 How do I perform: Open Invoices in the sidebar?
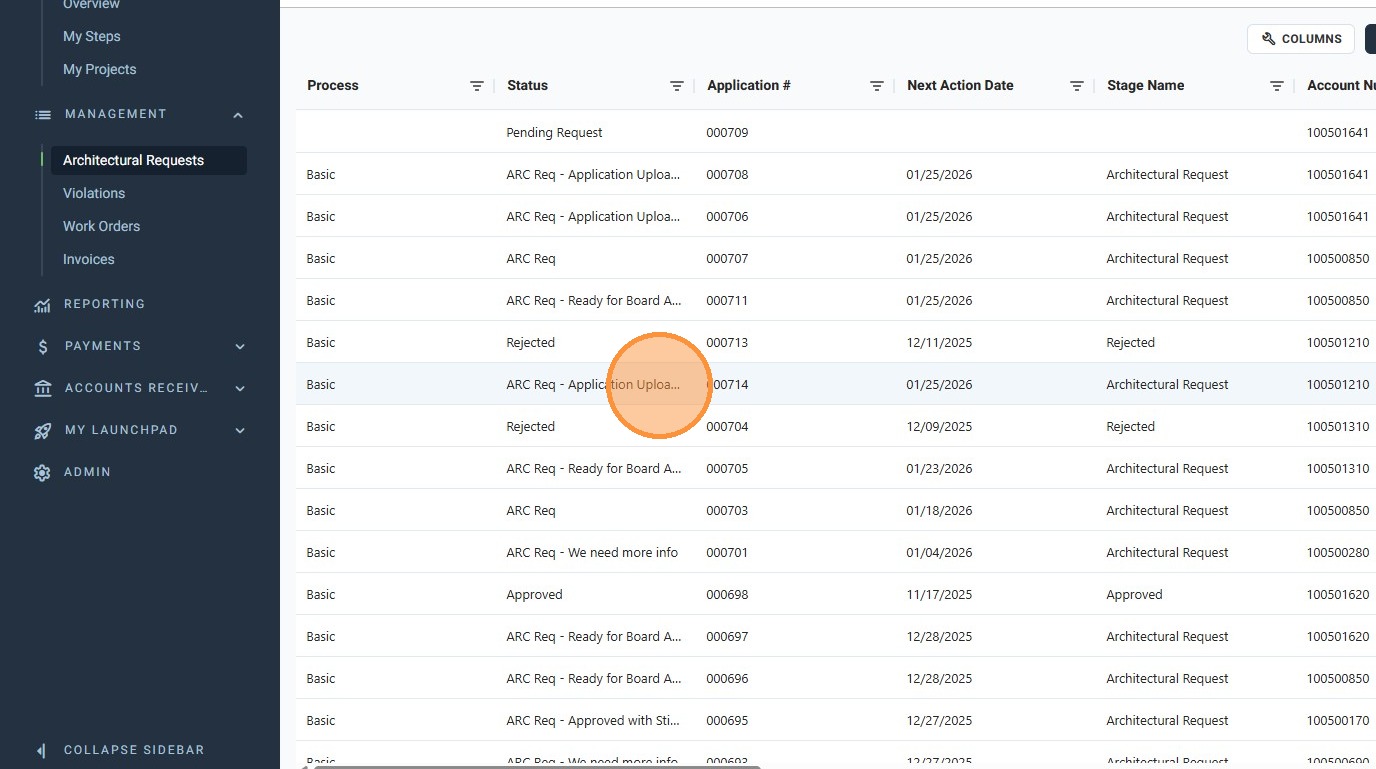89,259
